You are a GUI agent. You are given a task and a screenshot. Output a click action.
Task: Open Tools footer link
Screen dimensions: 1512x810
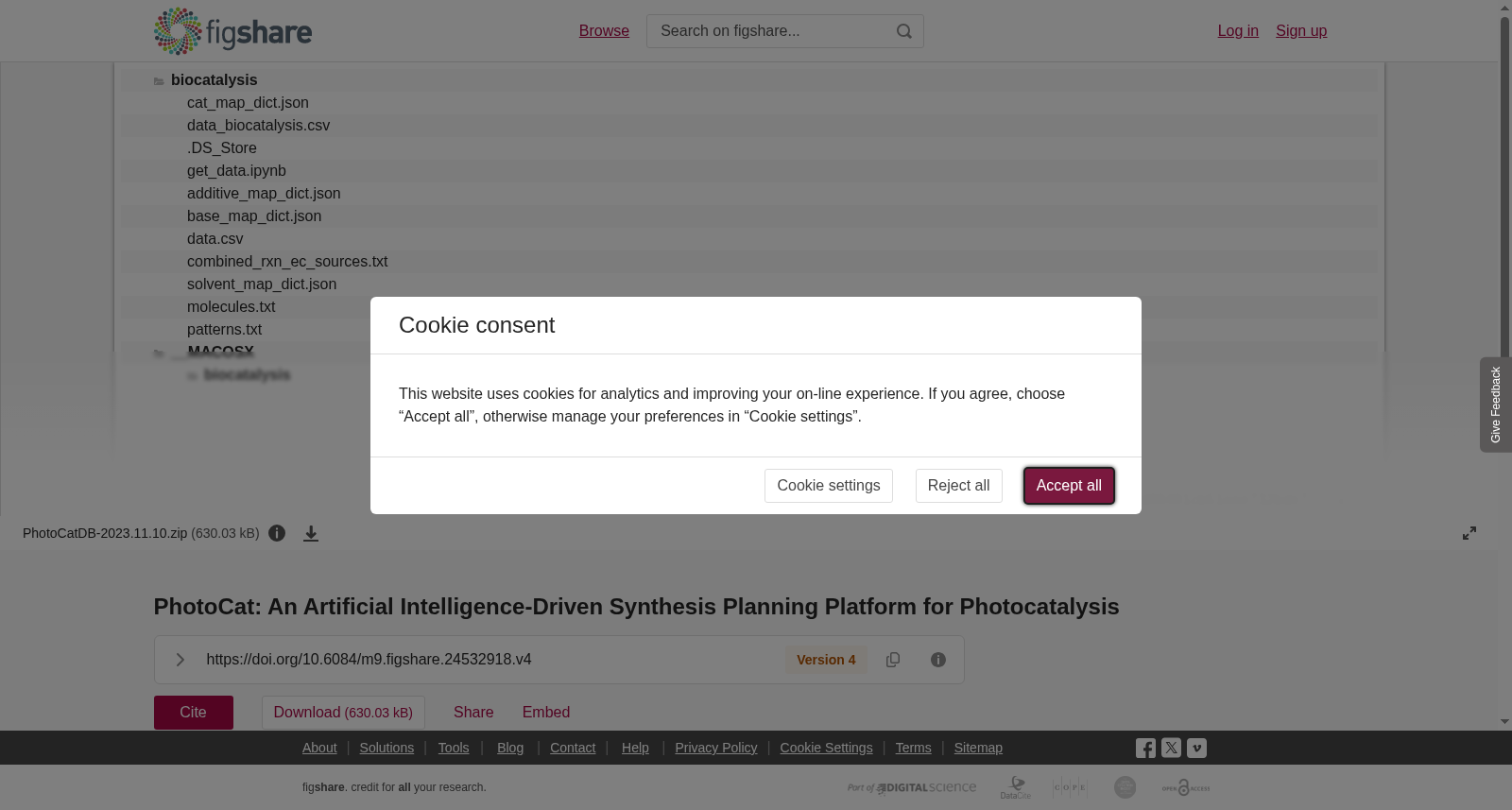(x=454, y=748)
